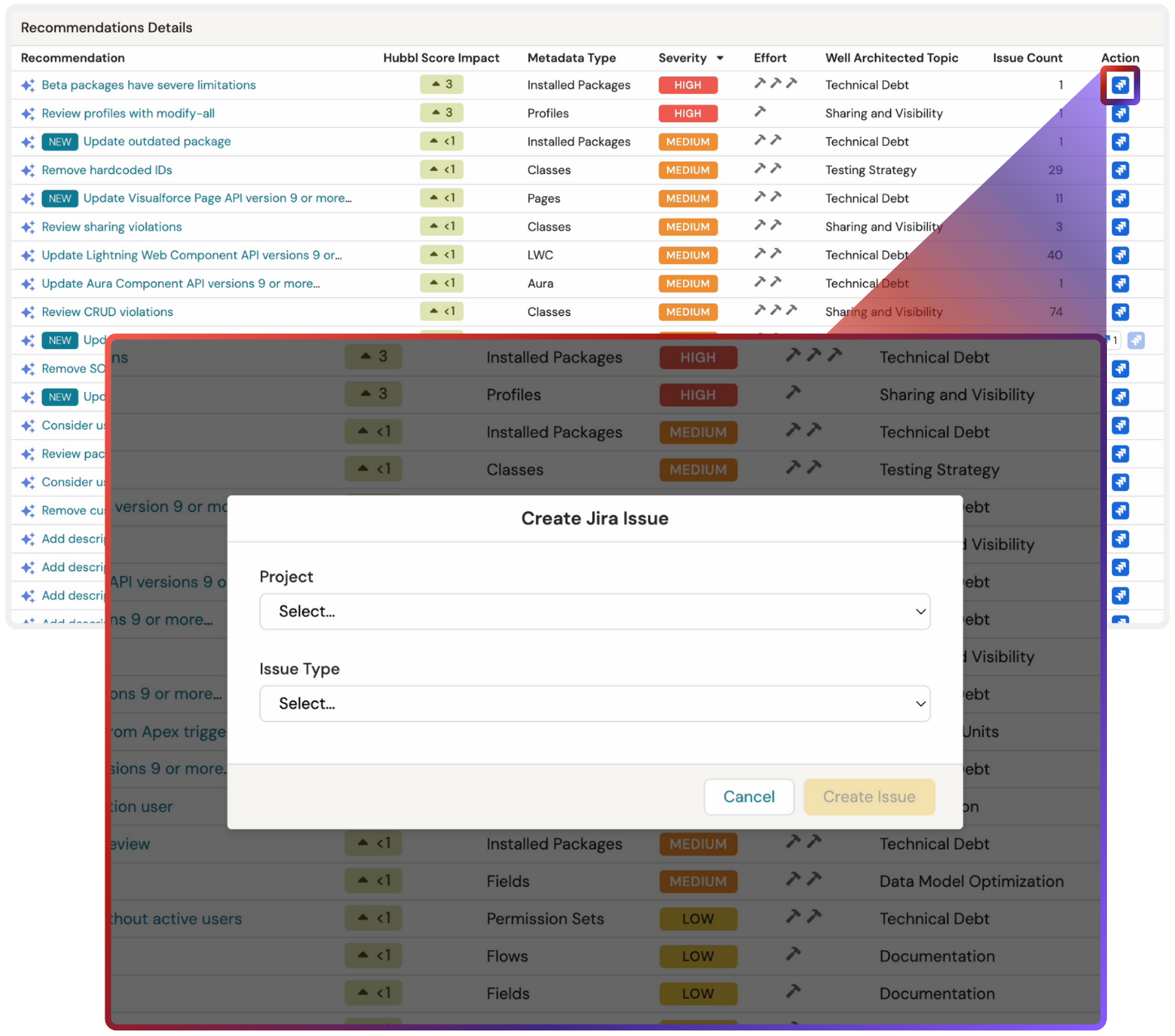Viewport: 1175px width, 1036px height.
Task: Click HIGH severity badge in Review profiles row
Action: click(688, 113)
